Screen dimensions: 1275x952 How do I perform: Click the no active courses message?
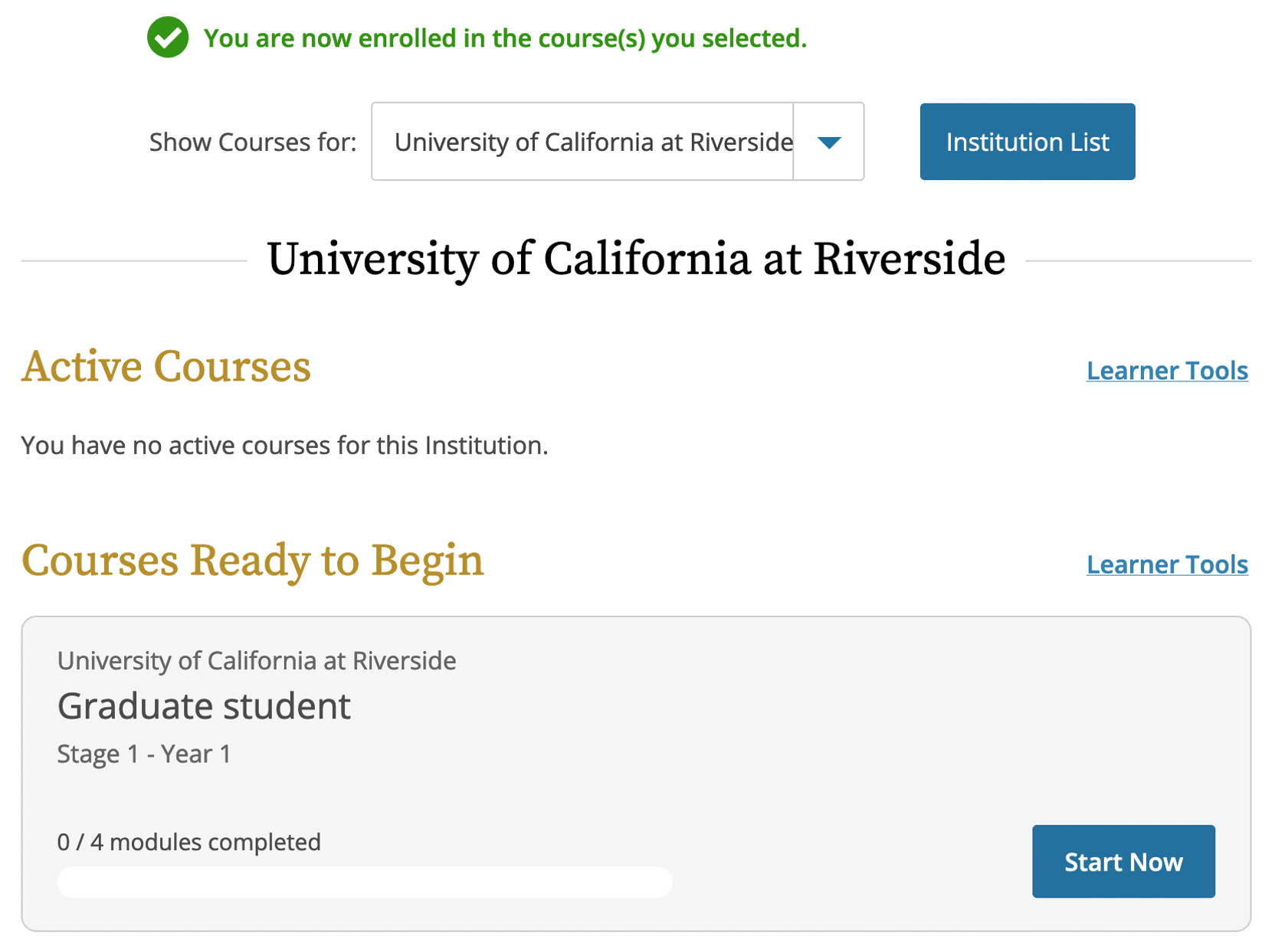pyautogui.click(x=284, y=446)
